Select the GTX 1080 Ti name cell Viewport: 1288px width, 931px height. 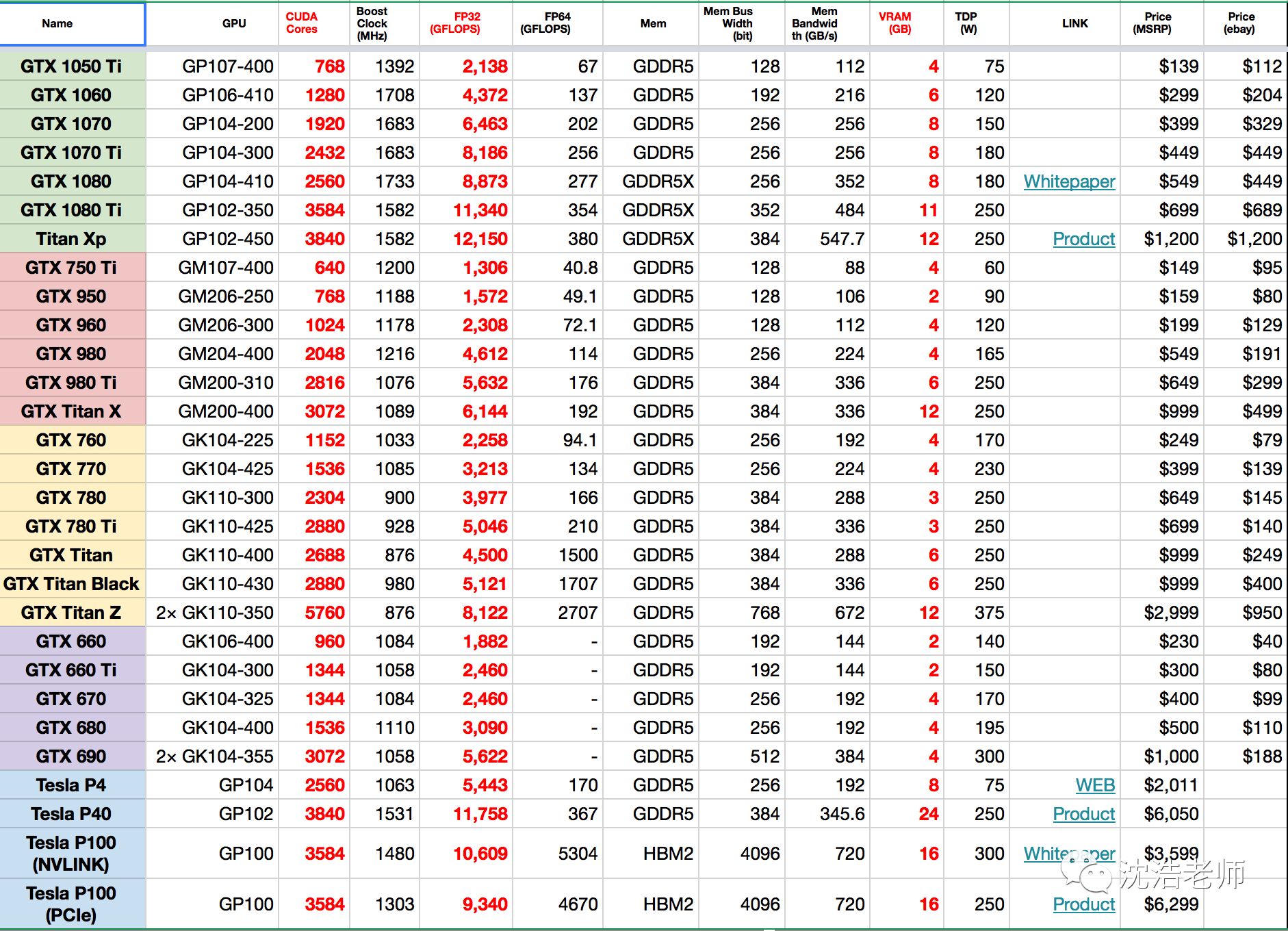pos(73,210)
